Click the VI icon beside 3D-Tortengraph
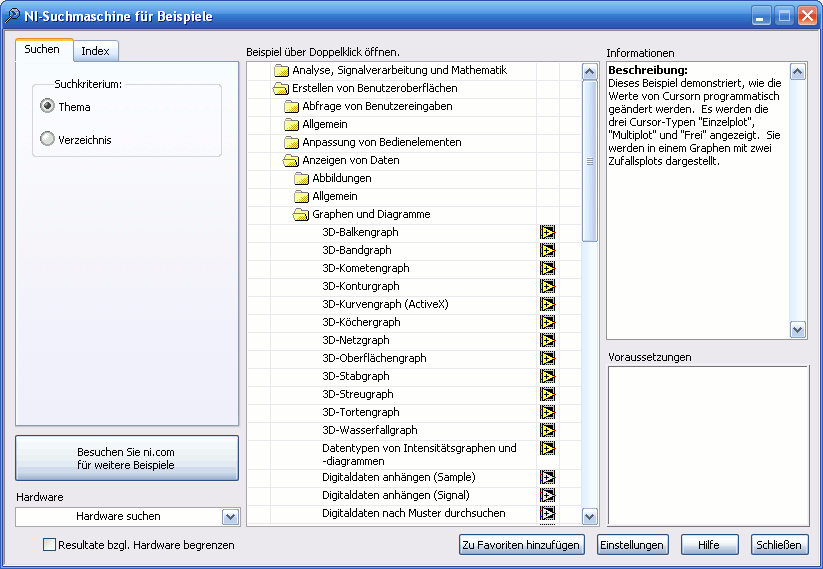The width and height of the screenshot is (823, 569). tap(547, 412)
